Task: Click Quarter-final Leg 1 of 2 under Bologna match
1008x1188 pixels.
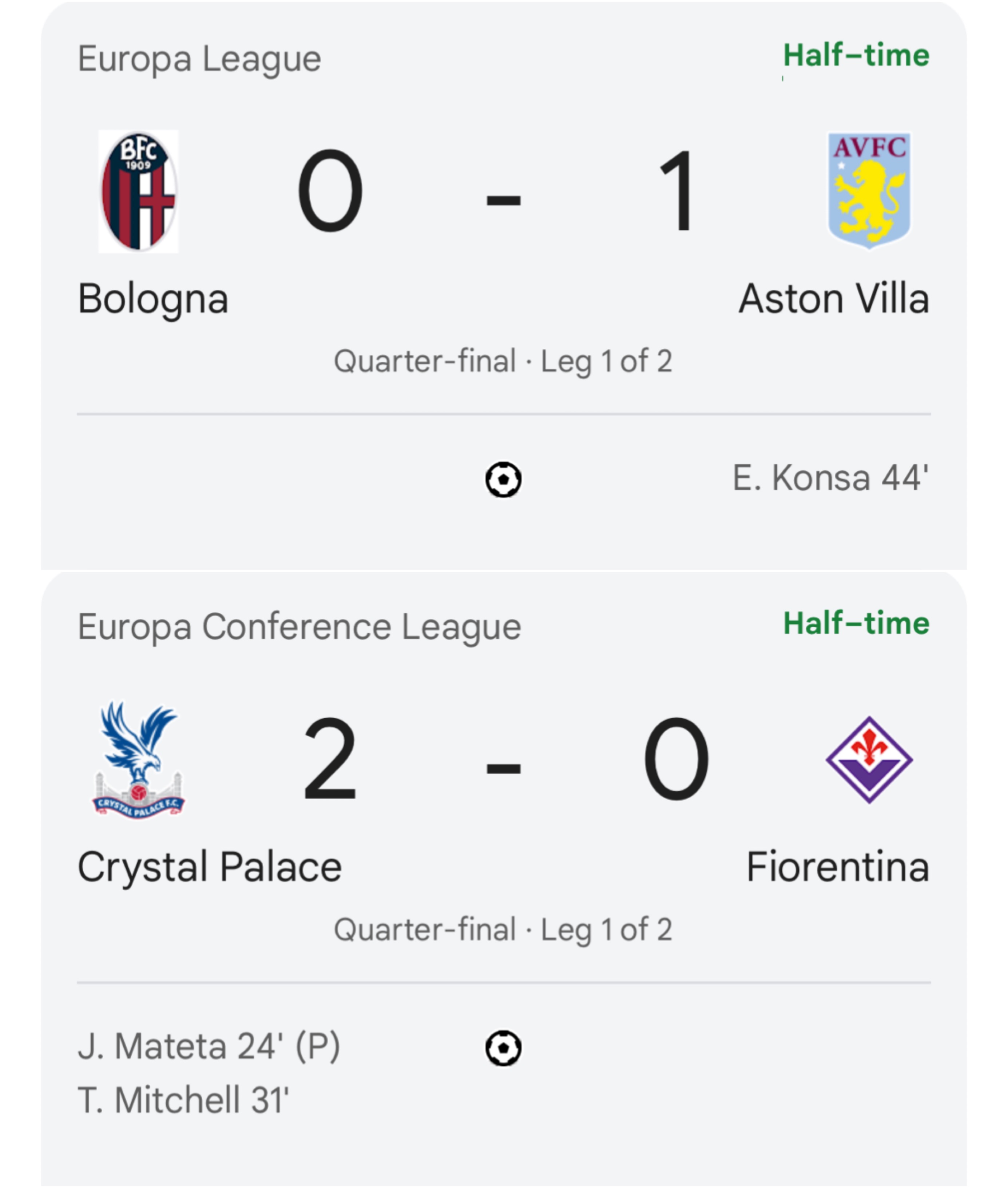Action: (503, 361)
